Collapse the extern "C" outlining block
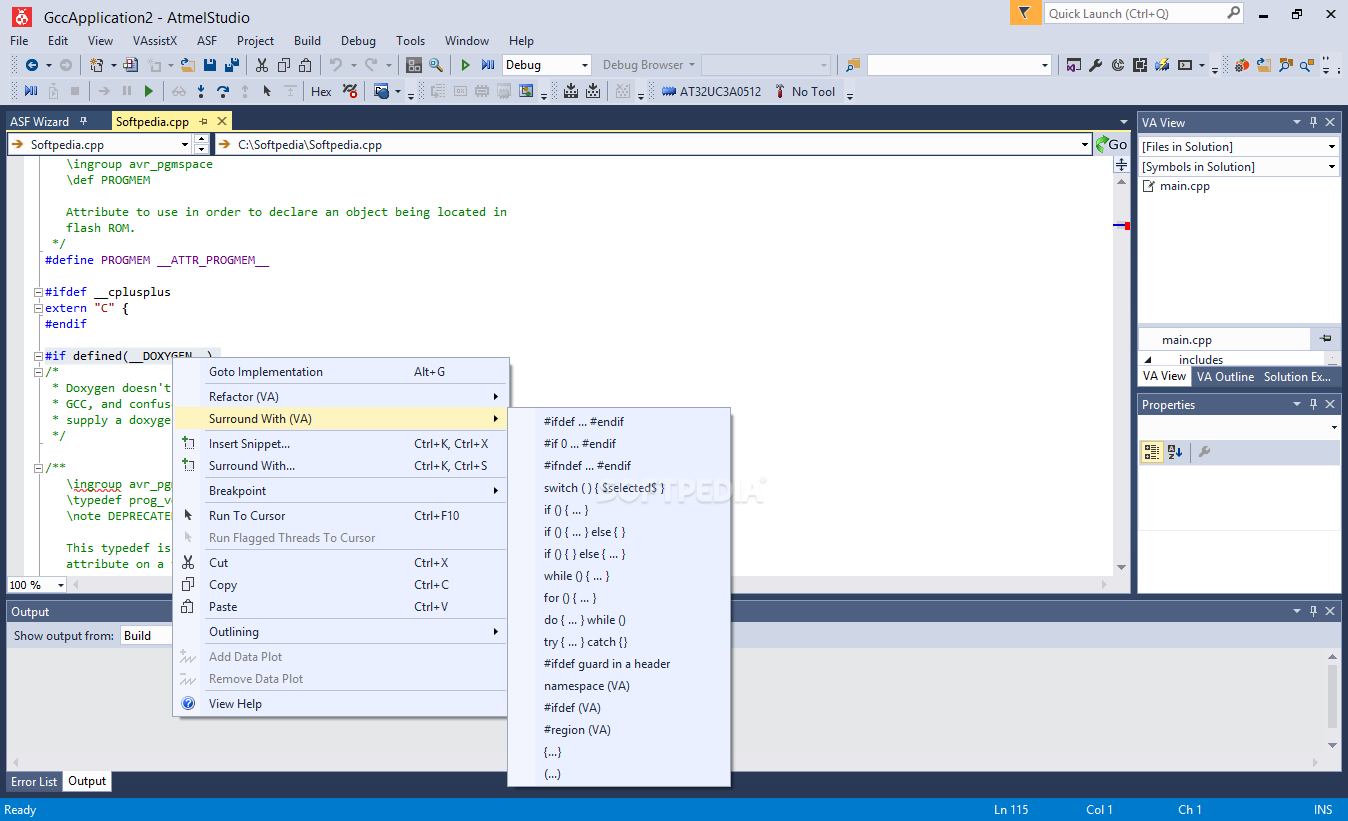Screen dimensions: 1348x821 click(38, 308)
